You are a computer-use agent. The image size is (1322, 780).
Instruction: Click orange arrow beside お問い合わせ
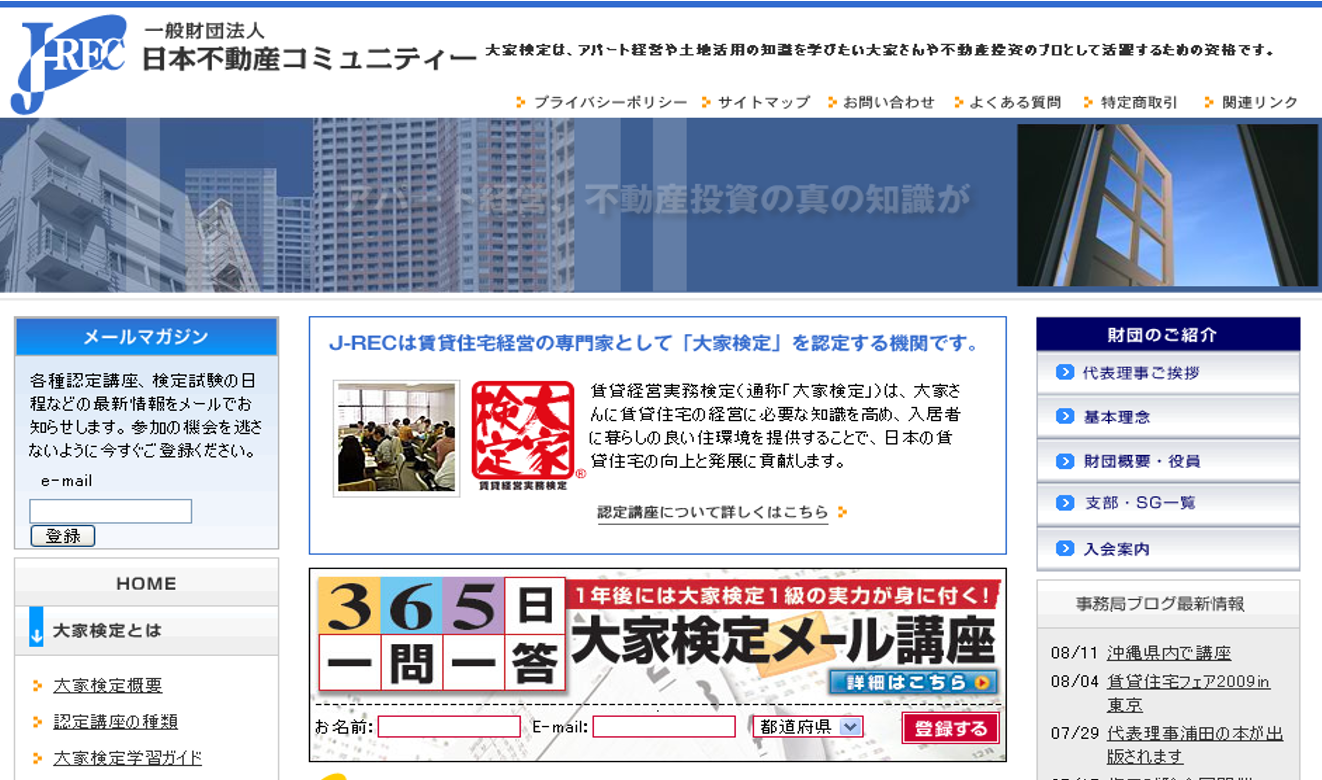pos(832,102)
